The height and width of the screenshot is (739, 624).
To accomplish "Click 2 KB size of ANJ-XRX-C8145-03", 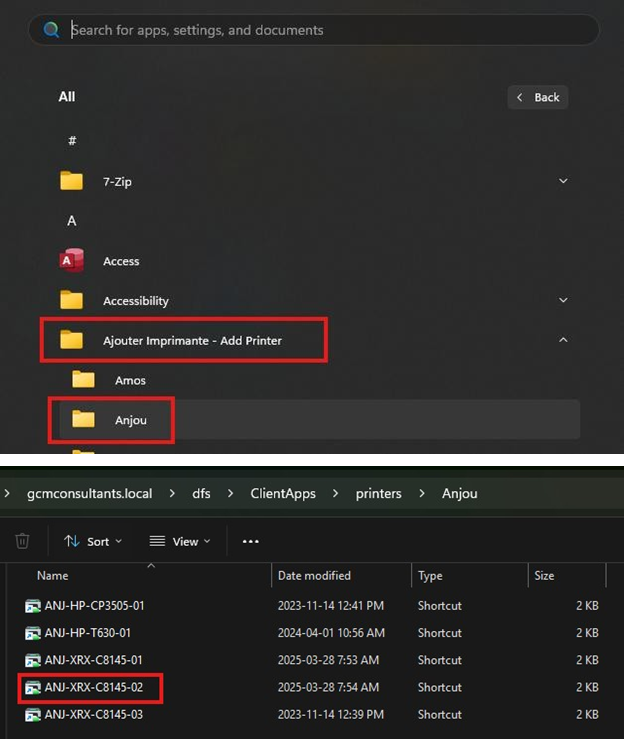I will click(x=587, y=714).
